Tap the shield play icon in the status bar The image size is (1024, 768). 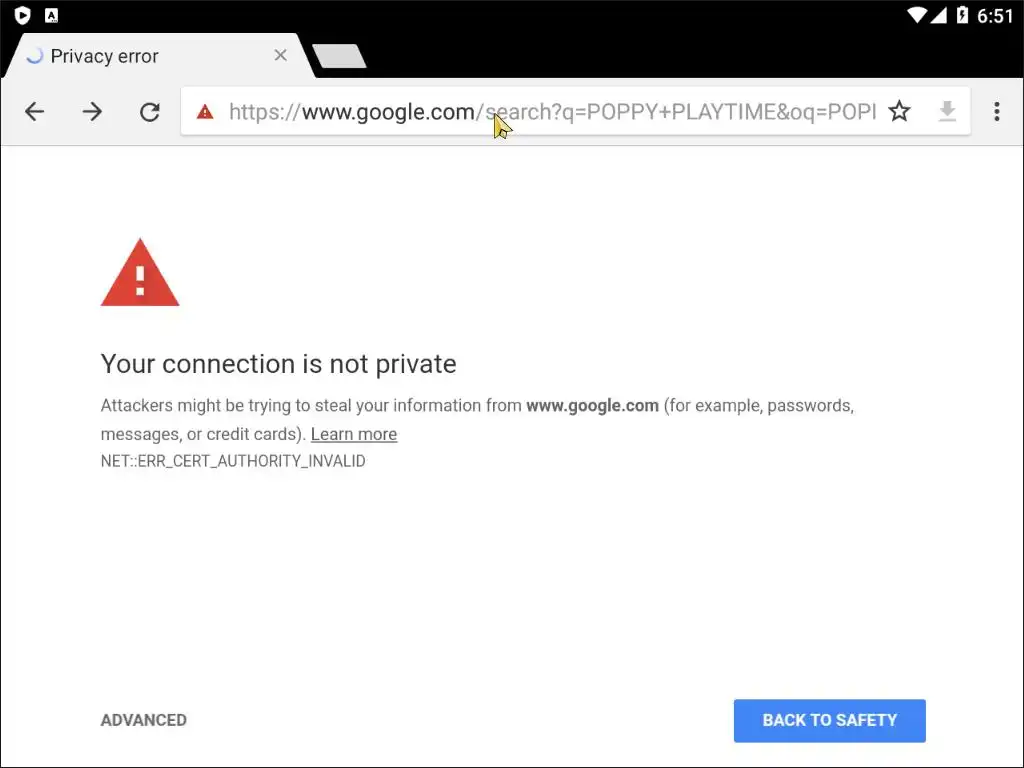pos(23,15)
